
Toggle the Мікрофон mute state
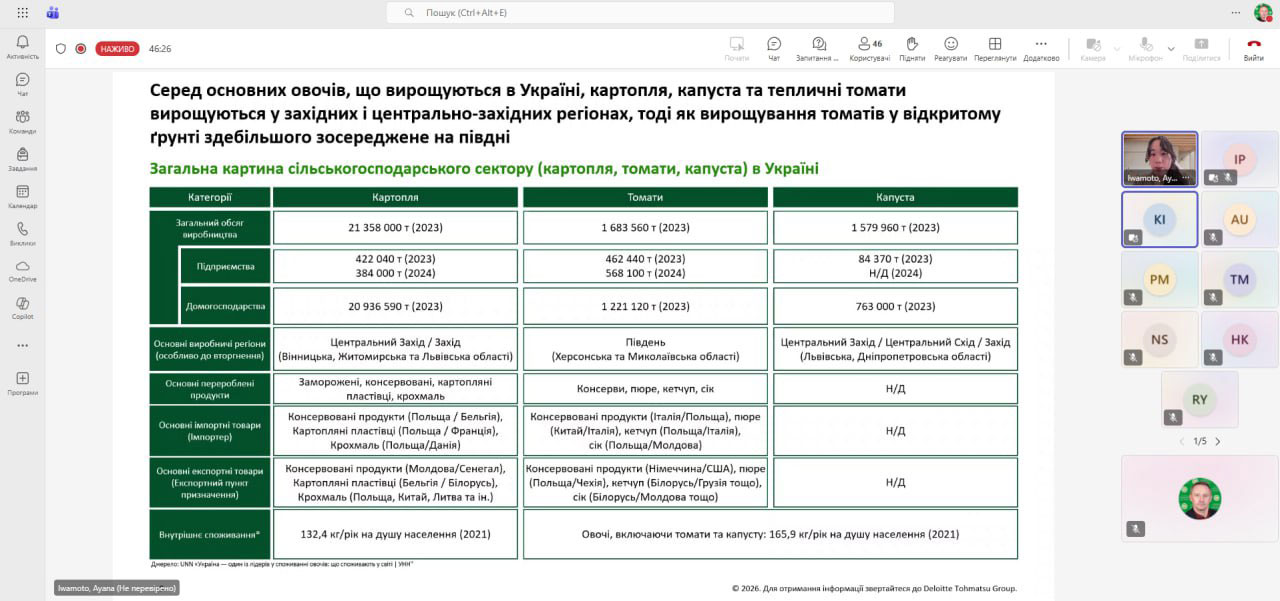pyautogui.click(x=1145, y=48)
